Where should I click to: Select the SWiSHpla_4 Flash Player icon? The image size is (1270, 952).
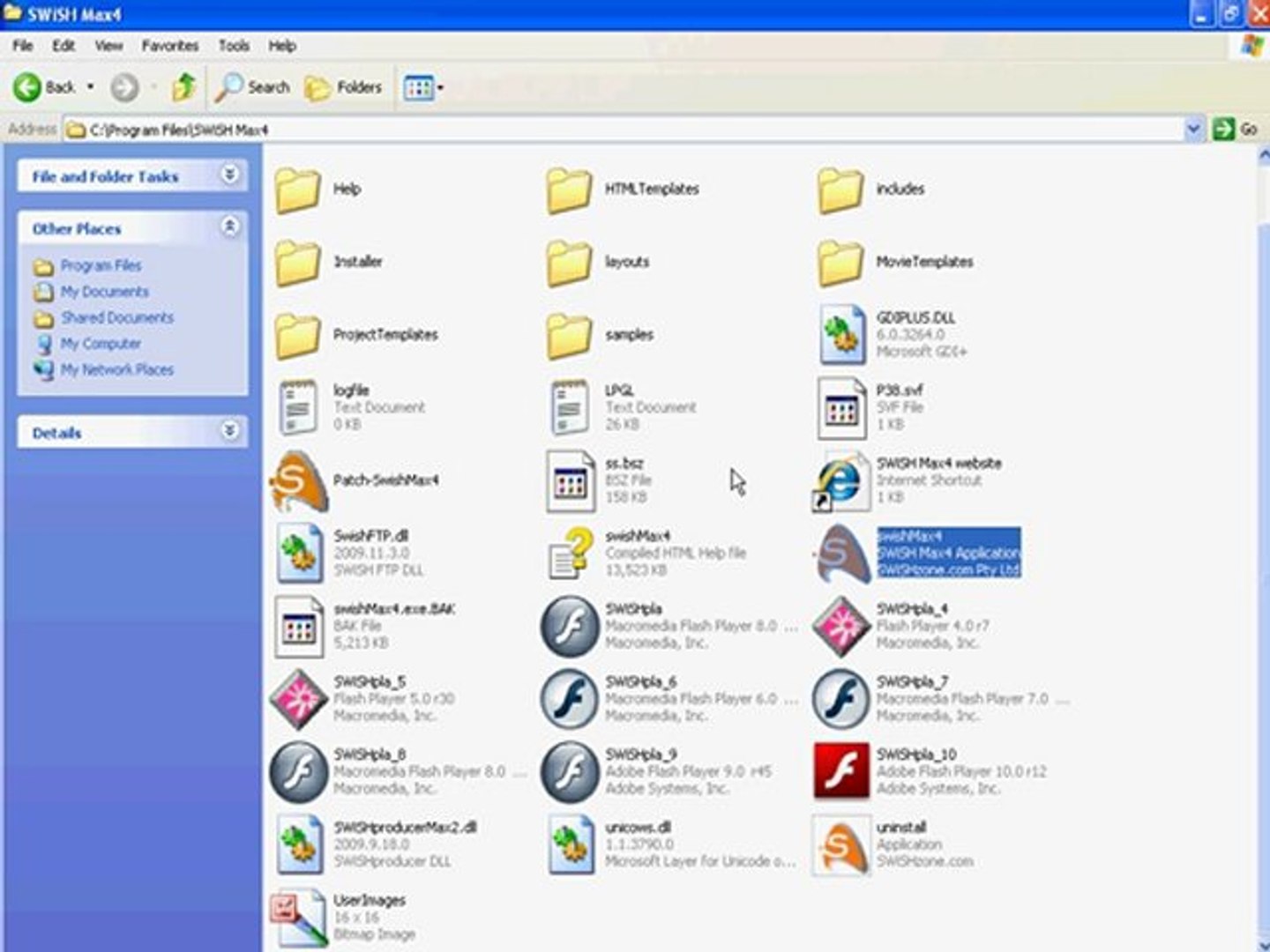(x=841, y=627)
